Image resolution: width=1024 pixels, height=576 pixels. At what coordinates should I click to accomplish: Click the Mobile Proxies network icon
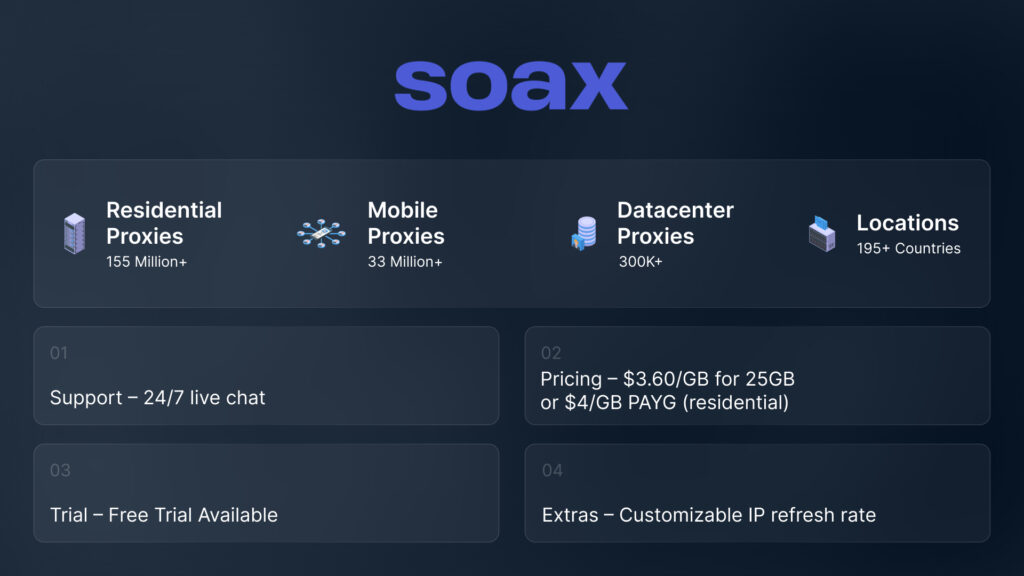coord(321,234)
